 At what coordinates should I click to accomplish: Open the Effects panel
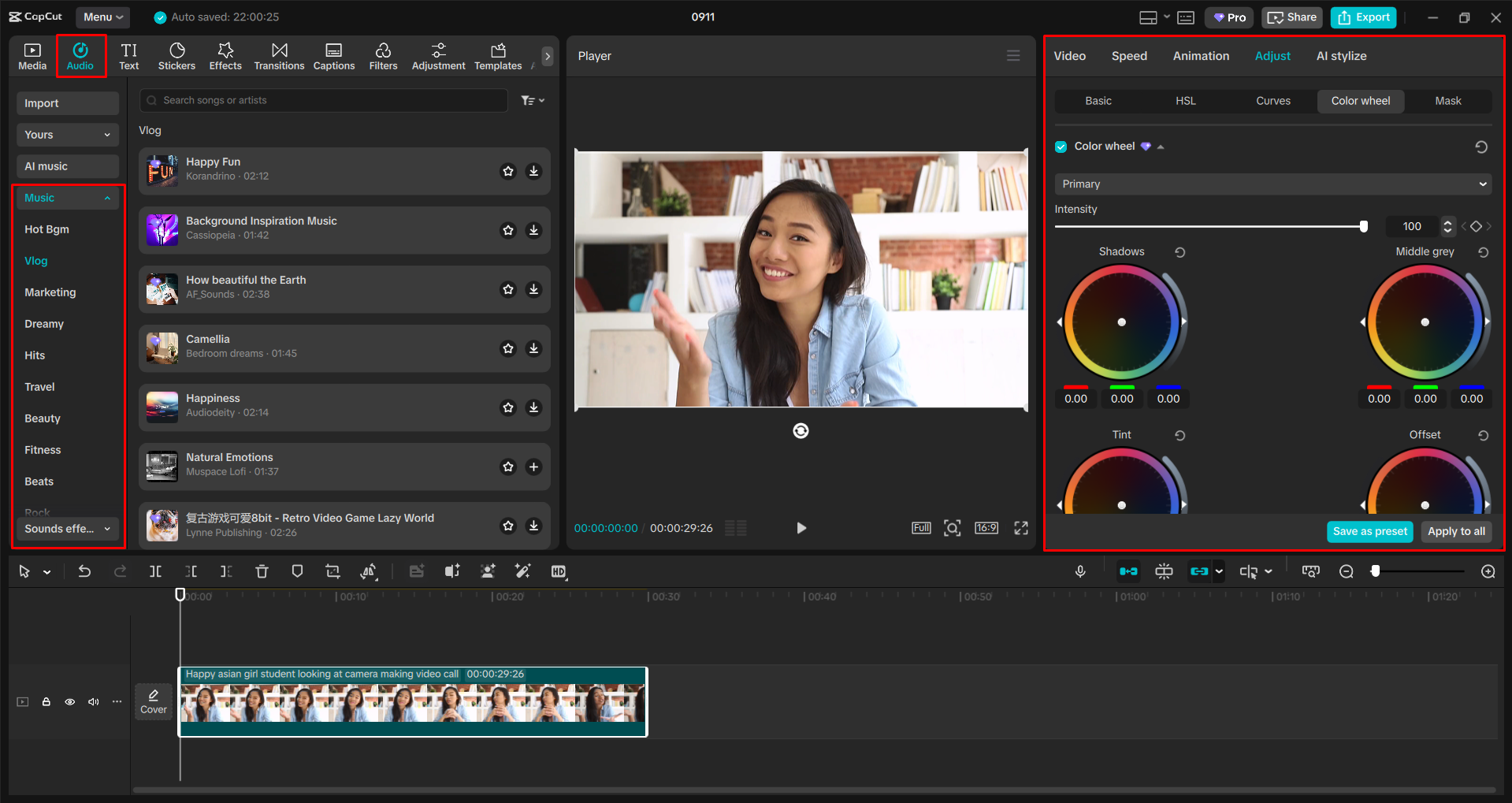(225, 55)
